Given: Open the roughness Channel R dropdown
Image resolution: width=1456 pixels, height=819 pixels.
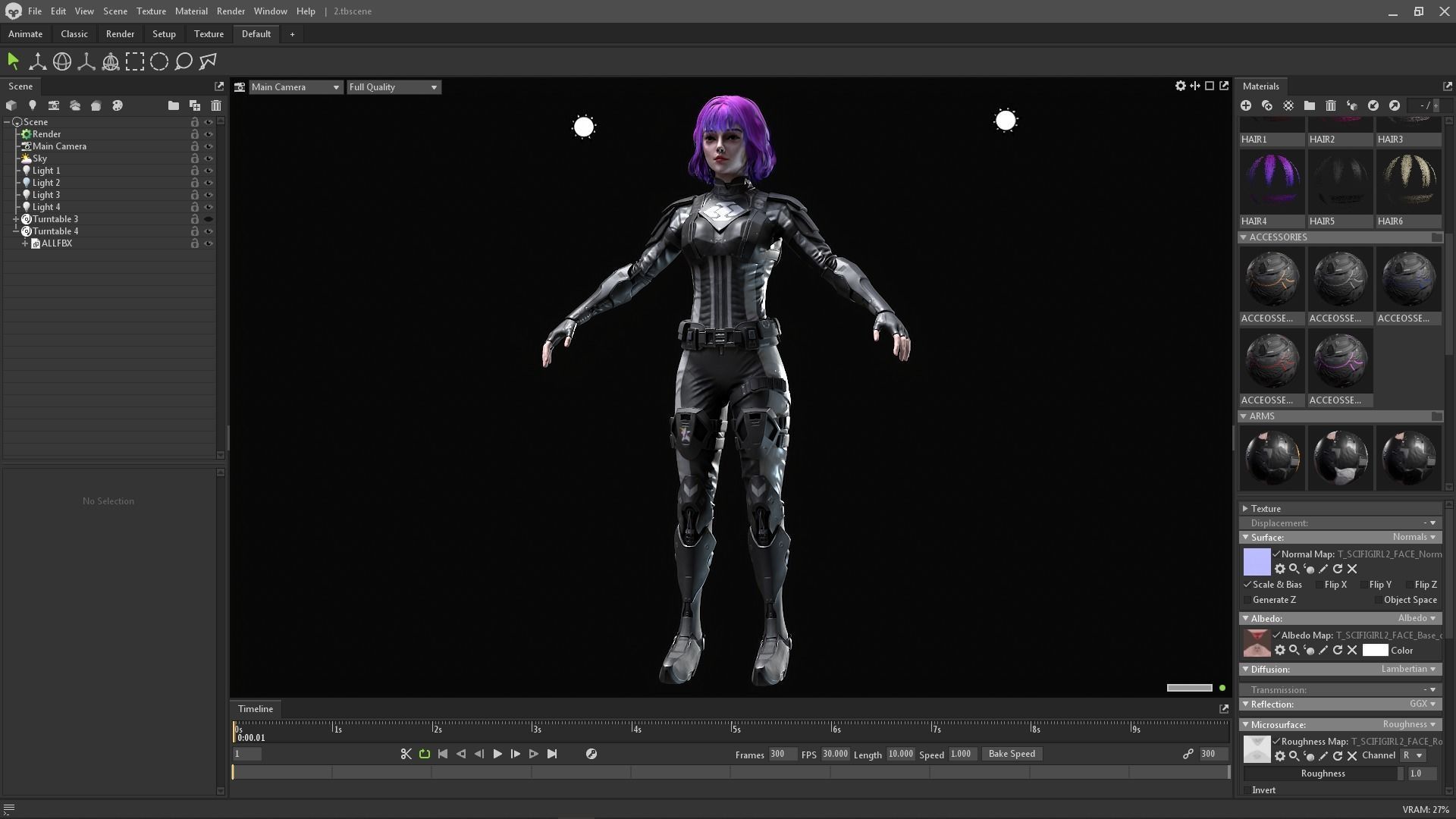Looking at the screenshot, I should 1413,755.
